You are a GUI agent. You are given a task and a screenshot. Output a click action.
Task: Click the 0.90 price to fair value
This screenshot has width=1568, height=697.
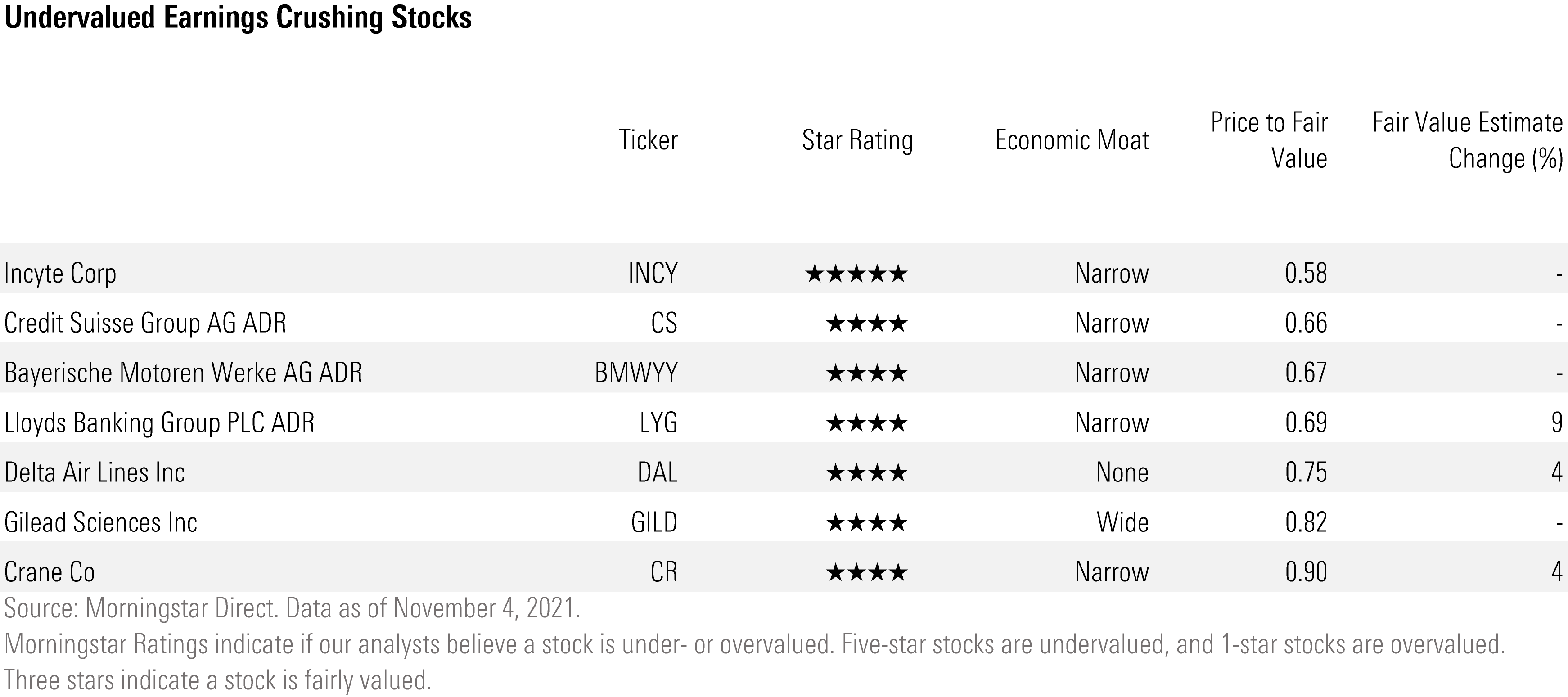1306,572
